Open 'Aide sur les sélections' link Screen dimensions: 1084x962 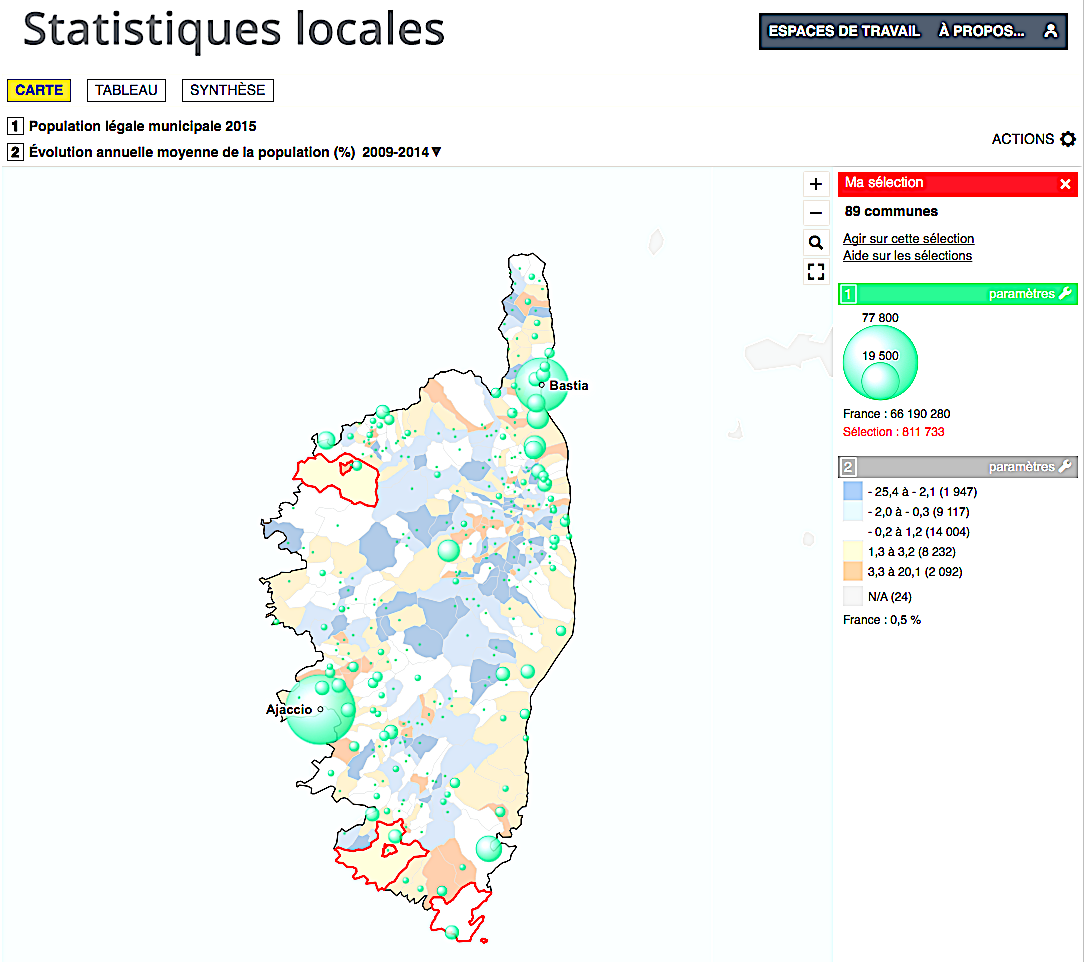tap(907, 256)
